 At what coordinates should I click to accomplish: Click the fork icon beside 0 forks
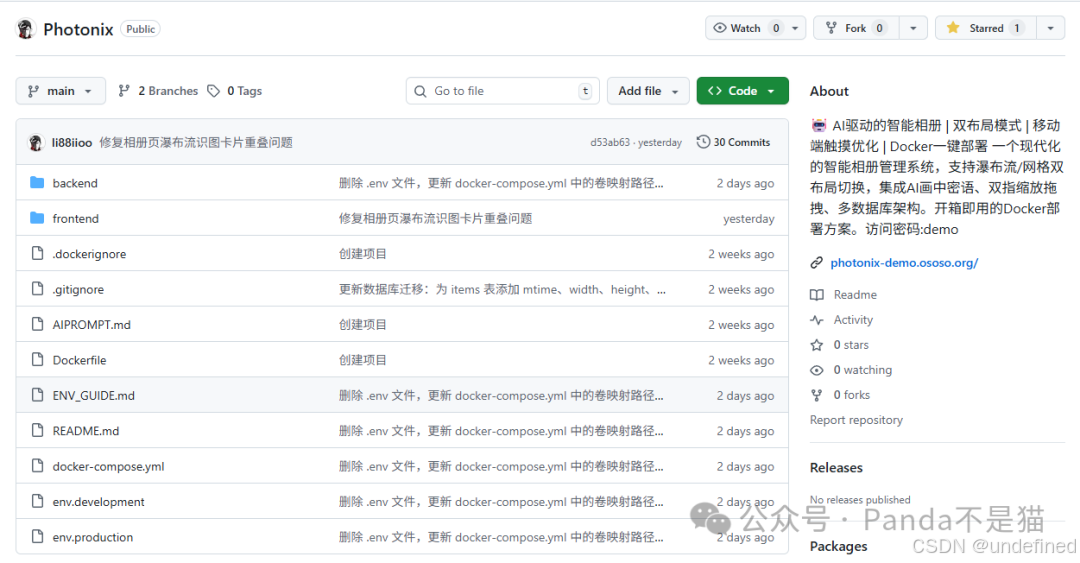click(x=817, y=395)
